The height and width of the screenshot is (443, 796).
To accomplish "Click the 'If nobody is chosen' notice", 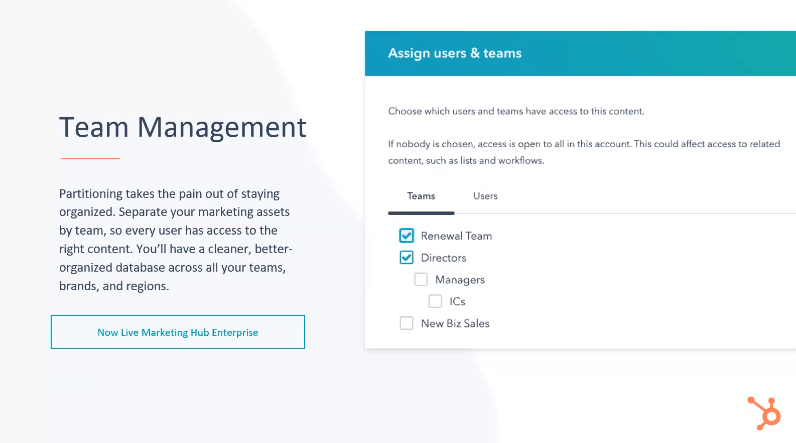I will point(584,152).
